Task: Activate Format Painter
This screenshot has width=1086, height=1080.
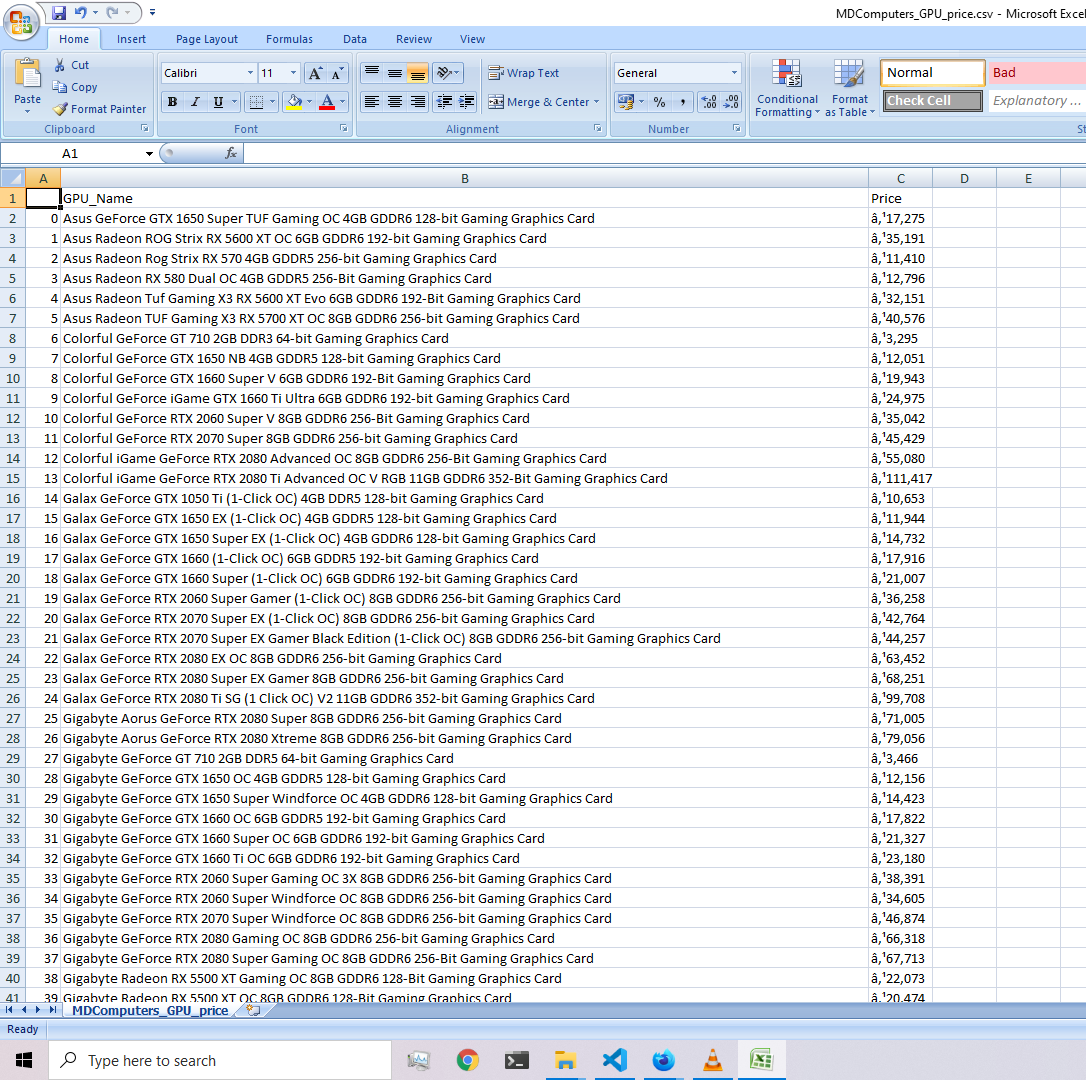Action: [x=100, y=109]
